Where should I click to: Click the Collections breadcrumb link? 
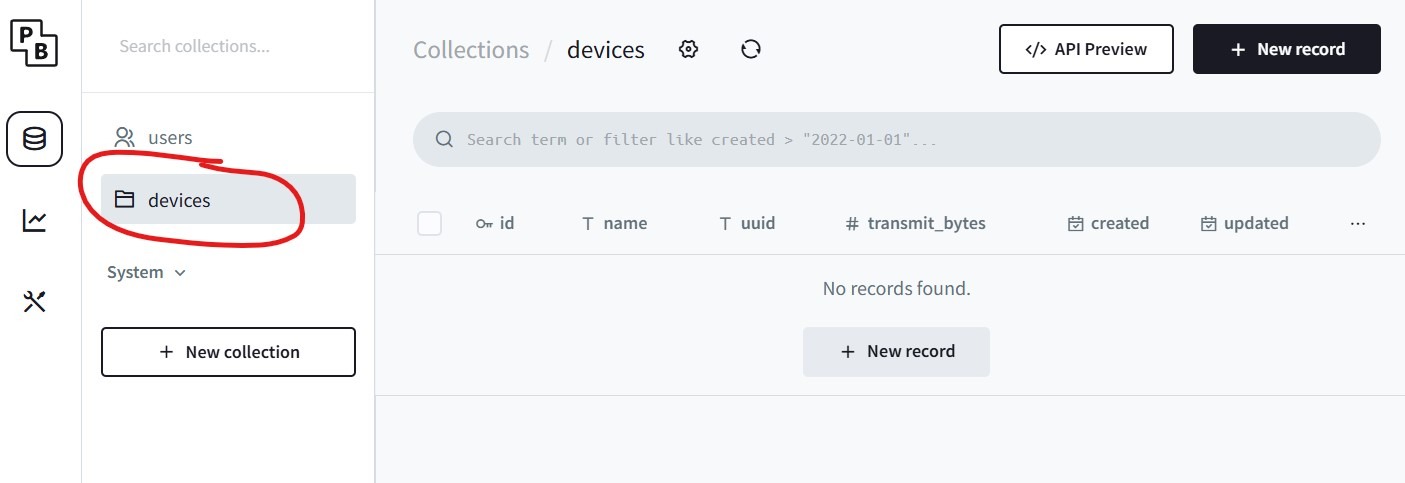click(x=471, y=50)
